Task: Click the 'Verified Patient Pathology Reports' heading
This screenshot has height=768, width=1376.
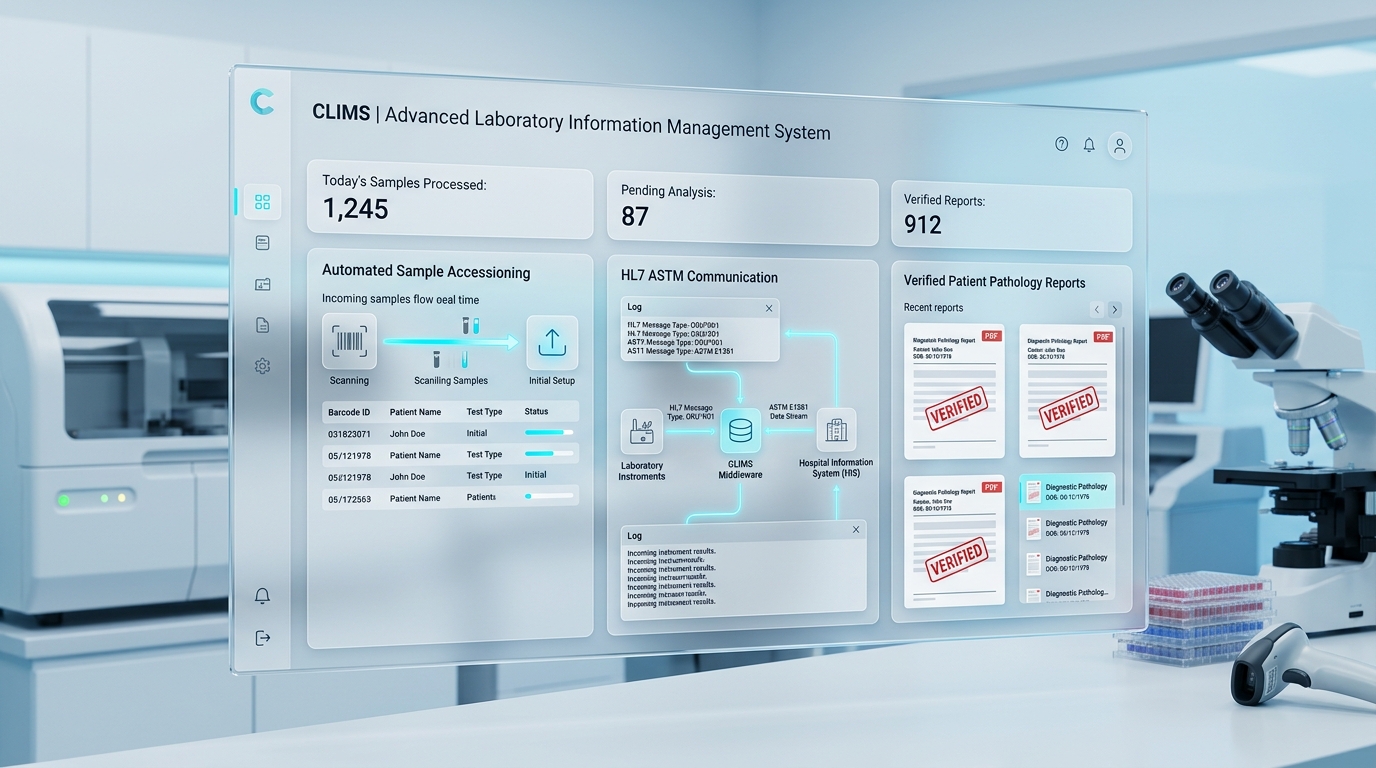Action: pyautogui.click(x=995, y=282)
